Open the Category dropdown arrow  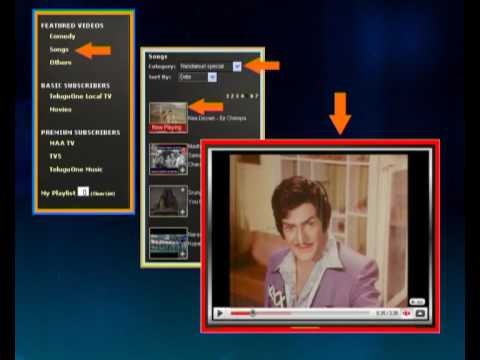point(237,67)
